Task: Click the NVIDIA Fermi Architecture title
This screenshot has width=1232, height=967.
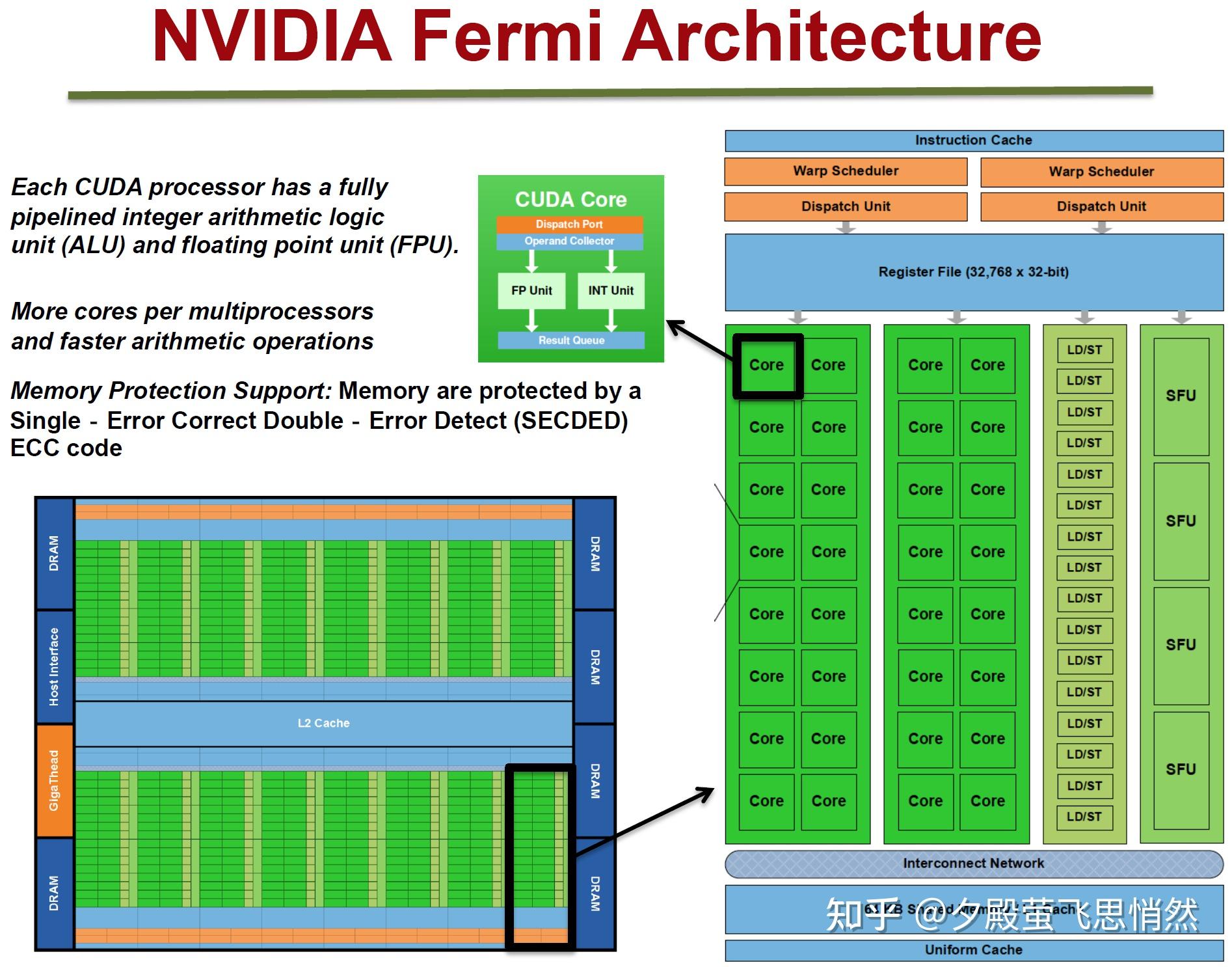Action: 597,36
